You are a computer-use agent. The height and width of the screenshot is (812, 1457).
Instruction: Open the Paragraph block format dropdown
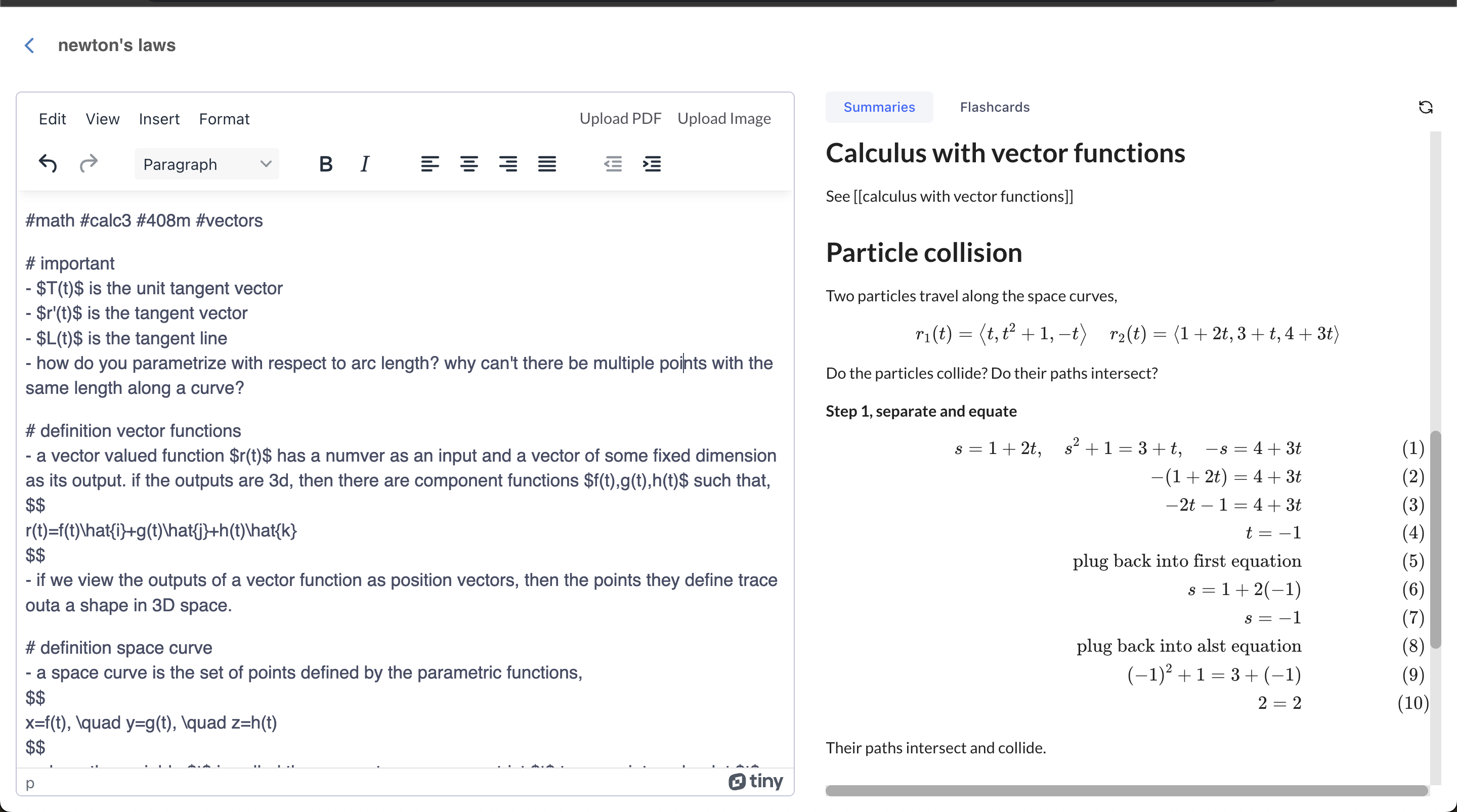click(x=207, y=164)
